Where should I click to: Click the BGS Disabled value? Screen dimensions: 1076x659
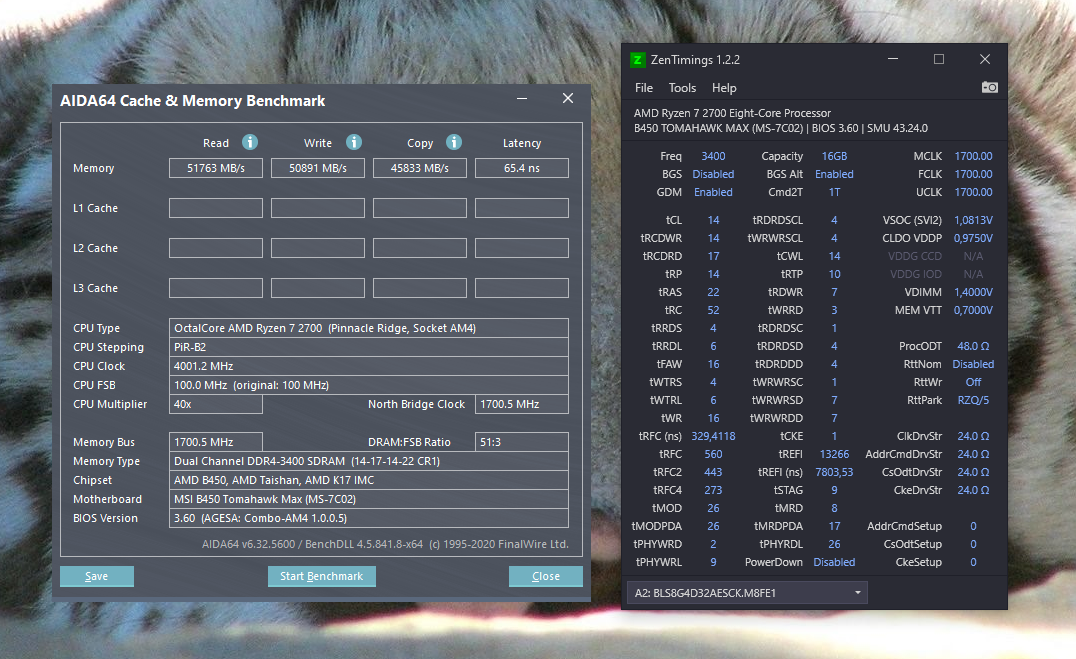713,174
